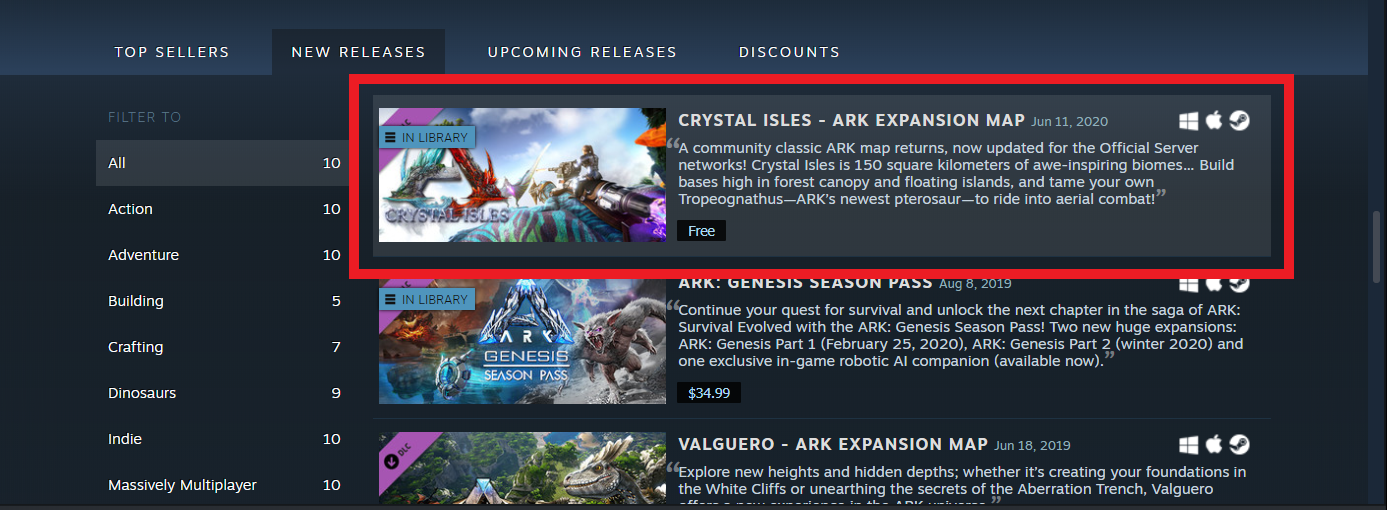Open Crystal Isles - ARK Expansion Map title

[x=851, y=120]
